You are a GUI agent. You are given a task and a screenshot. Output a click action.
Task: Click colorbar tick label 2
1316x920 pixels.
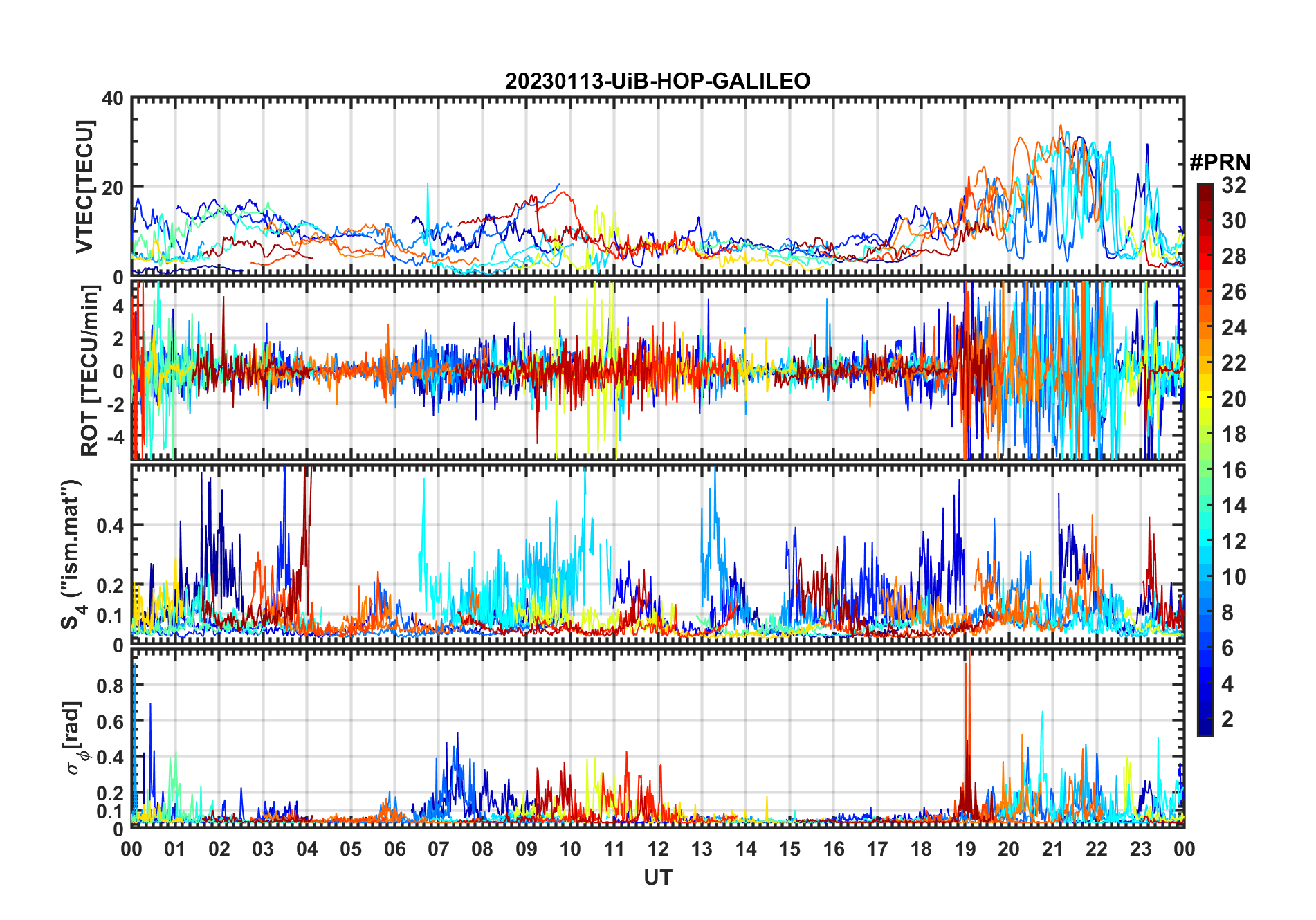coord(1227,719)
